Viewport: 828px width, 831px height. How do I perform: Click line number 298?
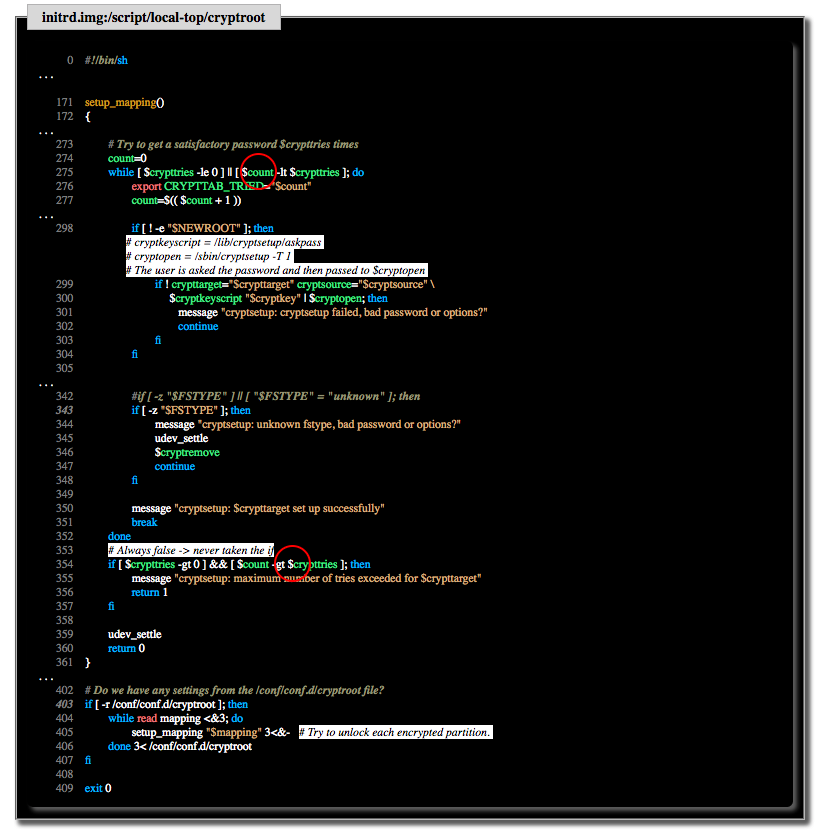(x=65, y=228)
